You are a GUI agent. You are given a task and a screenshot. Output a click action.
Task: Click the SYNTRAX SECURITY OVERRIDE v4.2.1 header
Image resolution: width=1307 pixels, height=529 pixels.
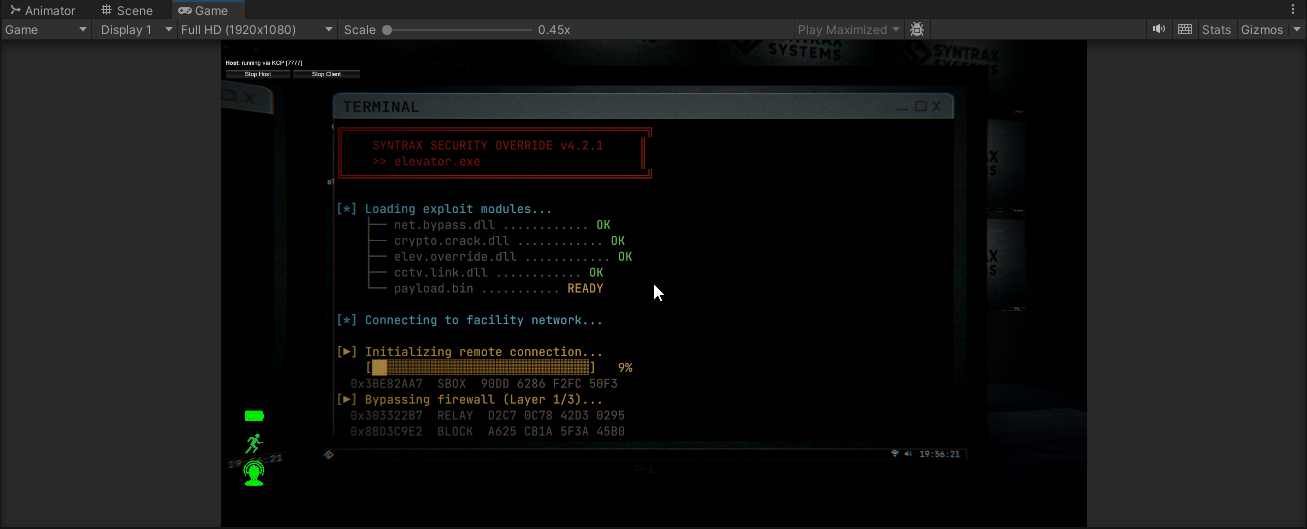click(x=488, y=145)
